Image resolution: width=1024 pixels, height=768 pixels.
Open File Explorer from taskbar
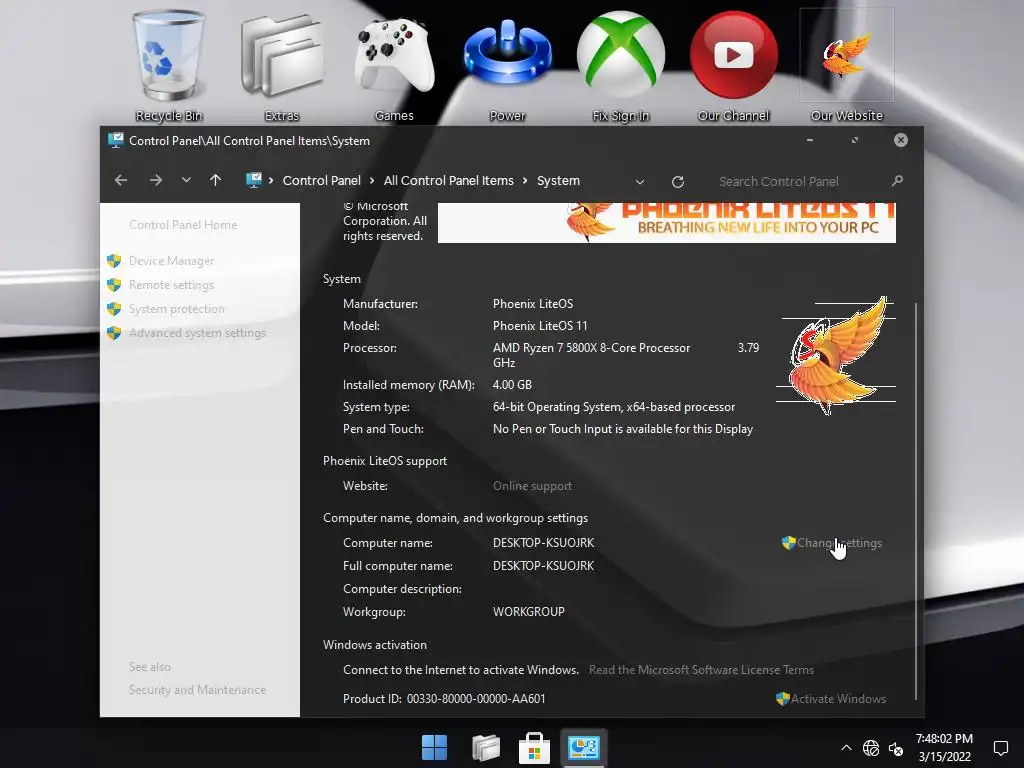[485, 747]
